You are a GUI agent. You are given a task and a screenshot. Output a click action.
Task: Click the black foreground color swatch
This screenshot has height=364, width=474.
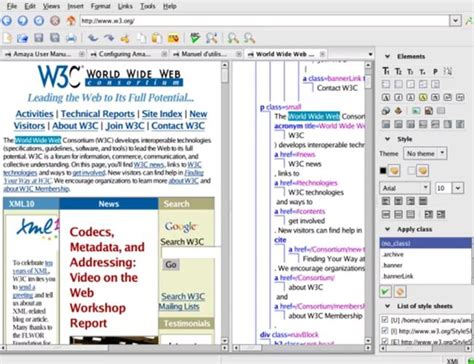(383, 171)
